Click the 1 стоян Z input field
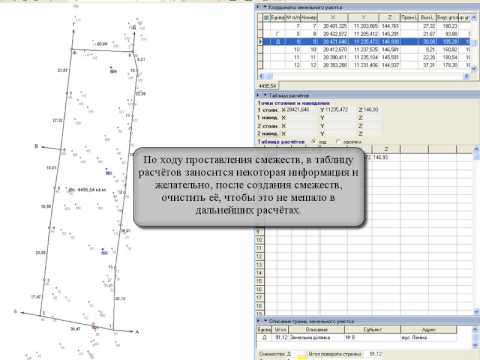 (372, 110)
